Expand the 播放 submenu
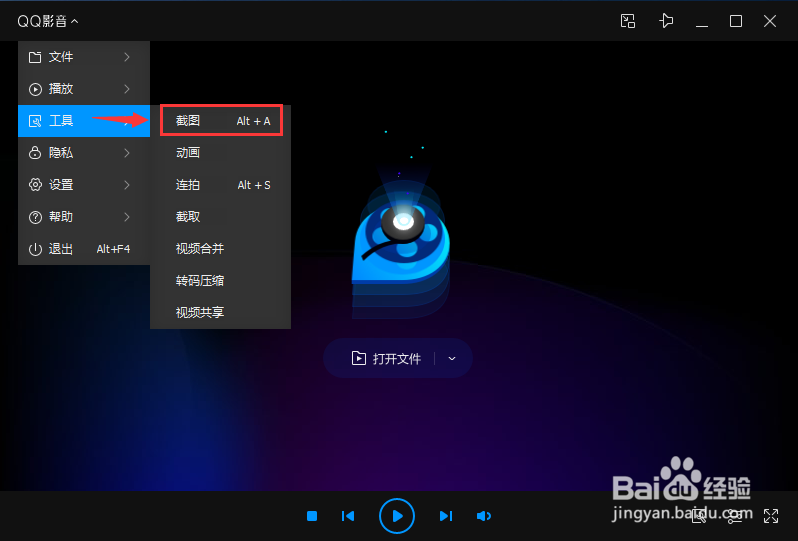The height and width of the screenshot is (541, 798). click(84, 89)
